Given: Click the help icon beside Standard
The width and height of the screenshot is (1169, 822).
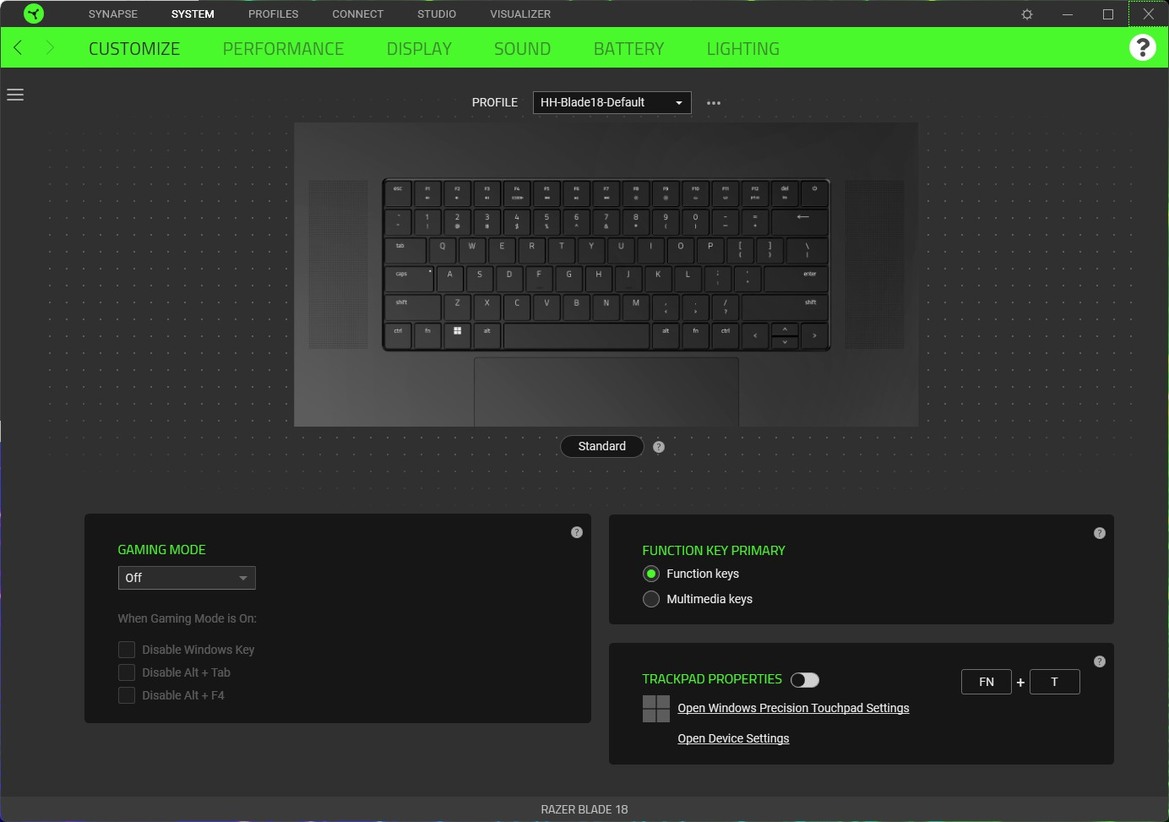Looking at the screenshot, I should [658, 446].
